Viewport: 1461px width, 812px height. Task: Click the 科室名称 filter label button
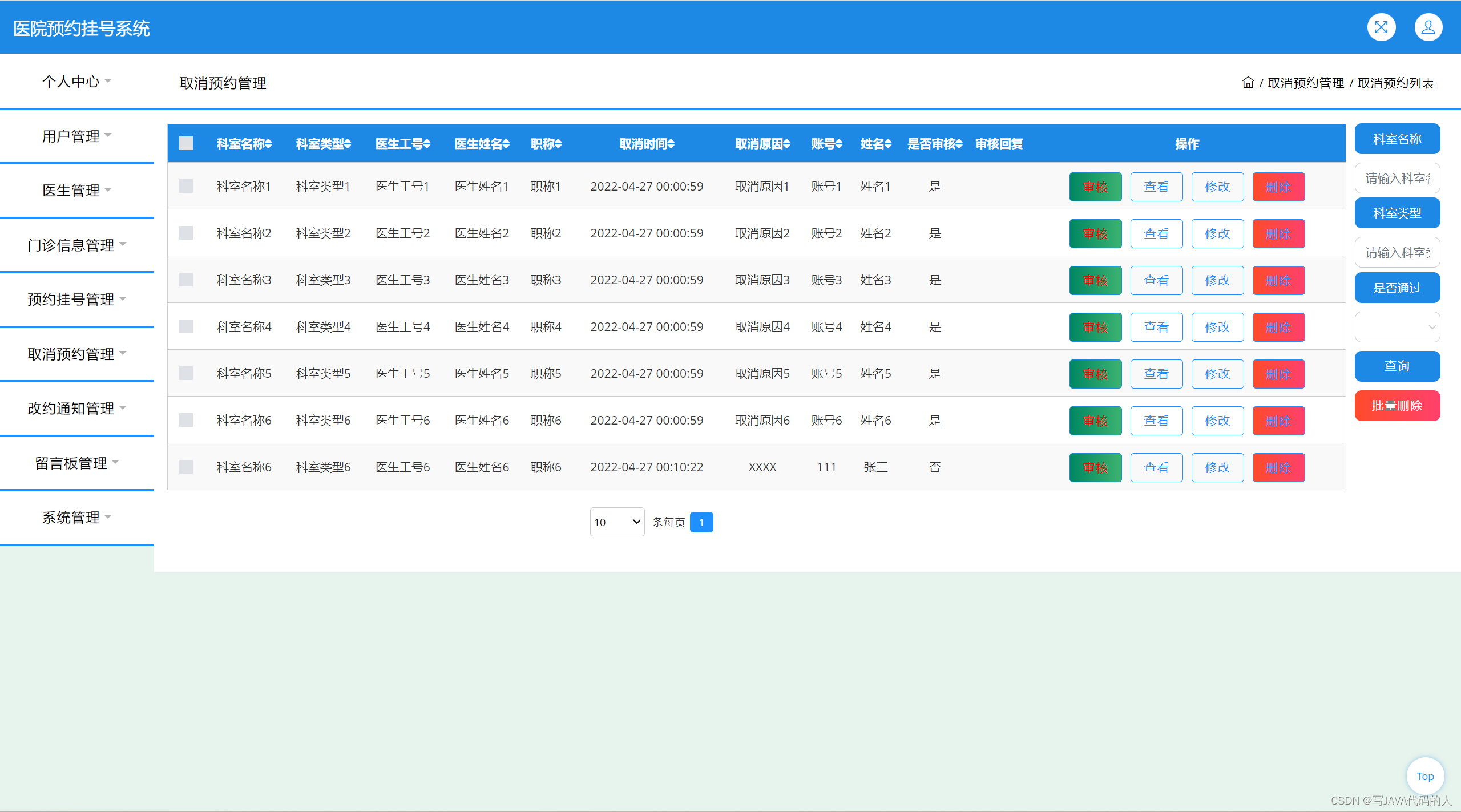click(x=1397, y=139)
